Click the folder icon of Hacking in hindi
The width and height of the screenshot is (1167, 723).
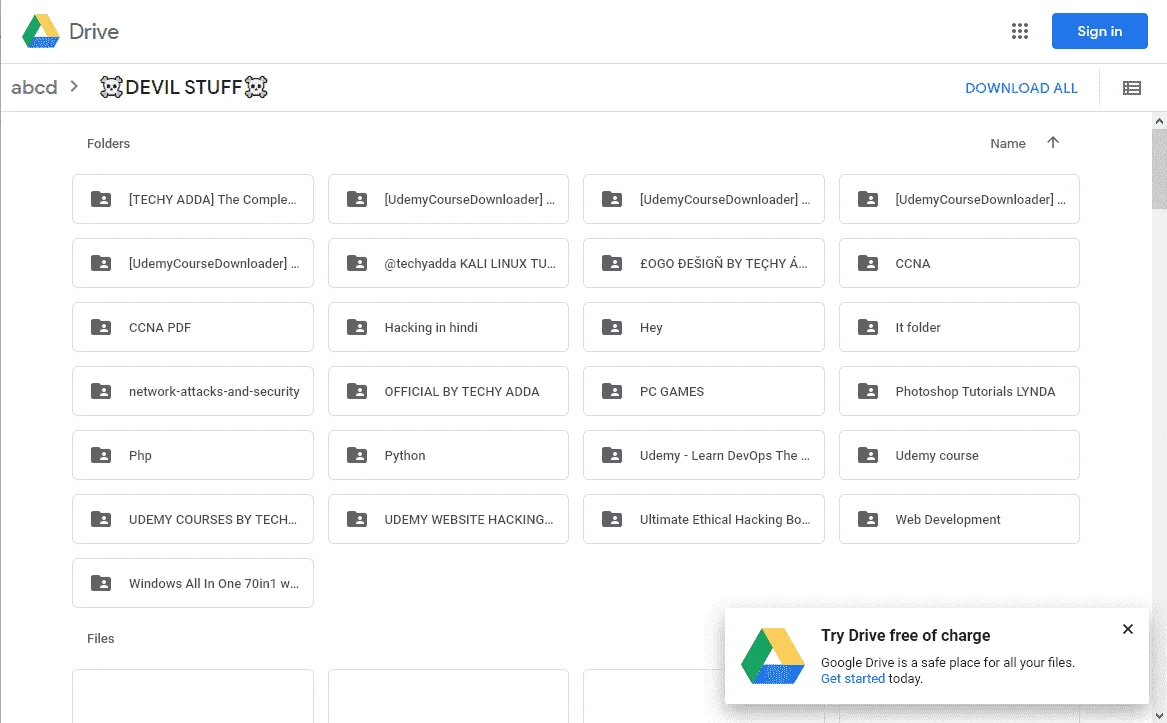[357, 327]
